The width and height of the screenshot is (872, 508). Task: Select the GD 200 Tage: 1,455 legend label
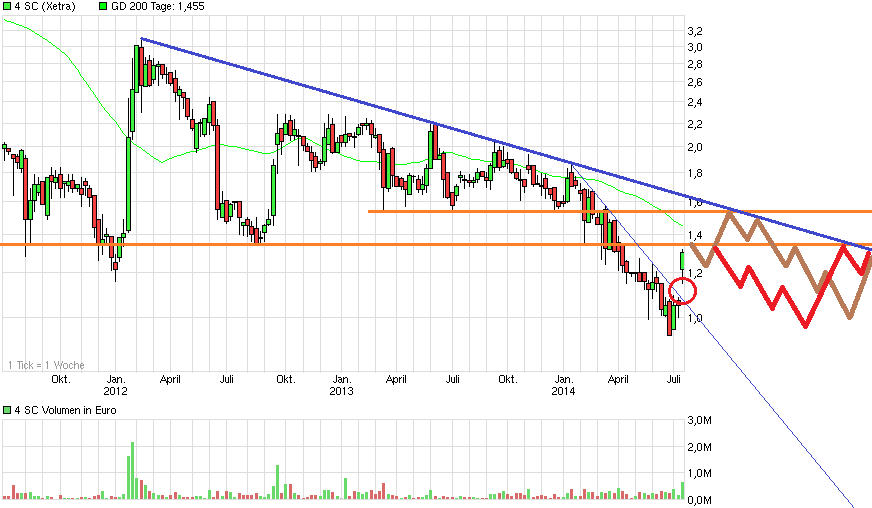pos(157,7)
